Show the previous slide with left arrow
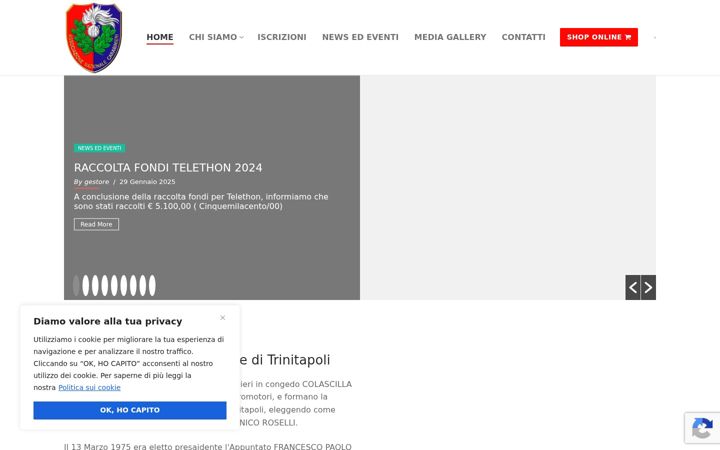The height and width of the screenshot is (450, 720). coord(633,287)
